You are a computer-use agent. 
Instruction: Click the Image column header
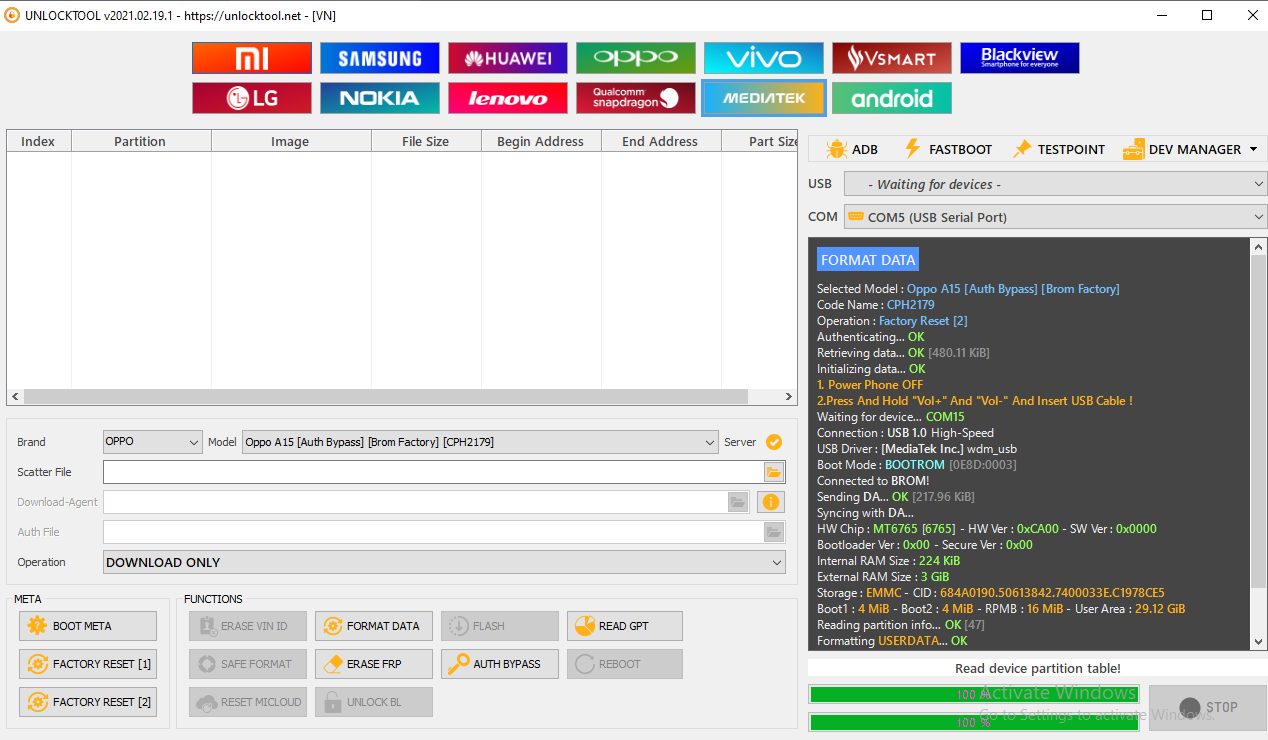[x=290, y=141]
